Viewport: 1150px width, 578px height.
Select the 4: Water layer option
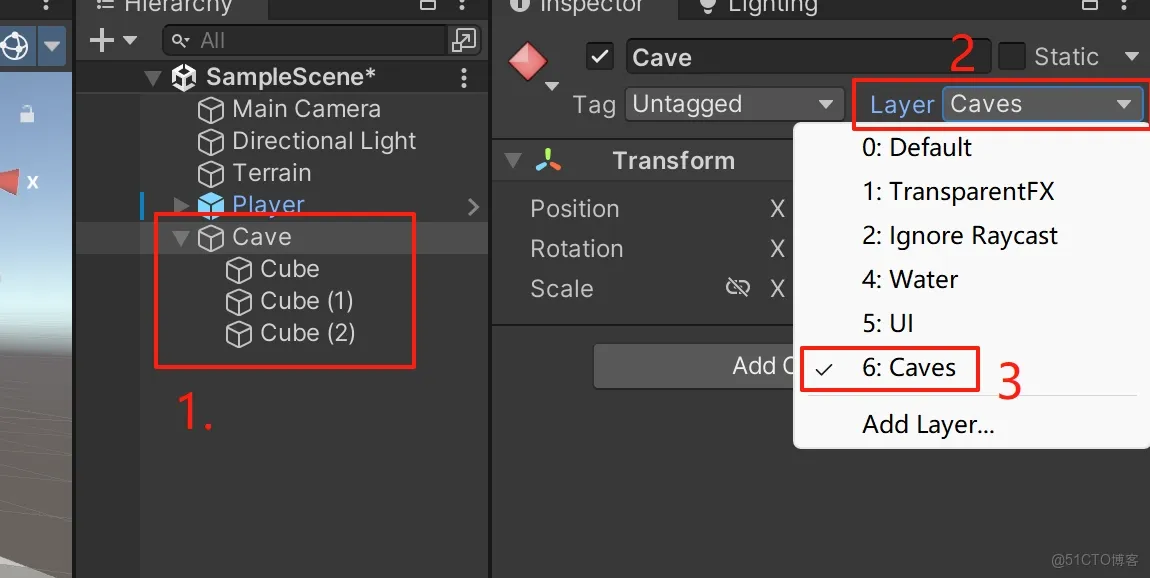(909, 279)
